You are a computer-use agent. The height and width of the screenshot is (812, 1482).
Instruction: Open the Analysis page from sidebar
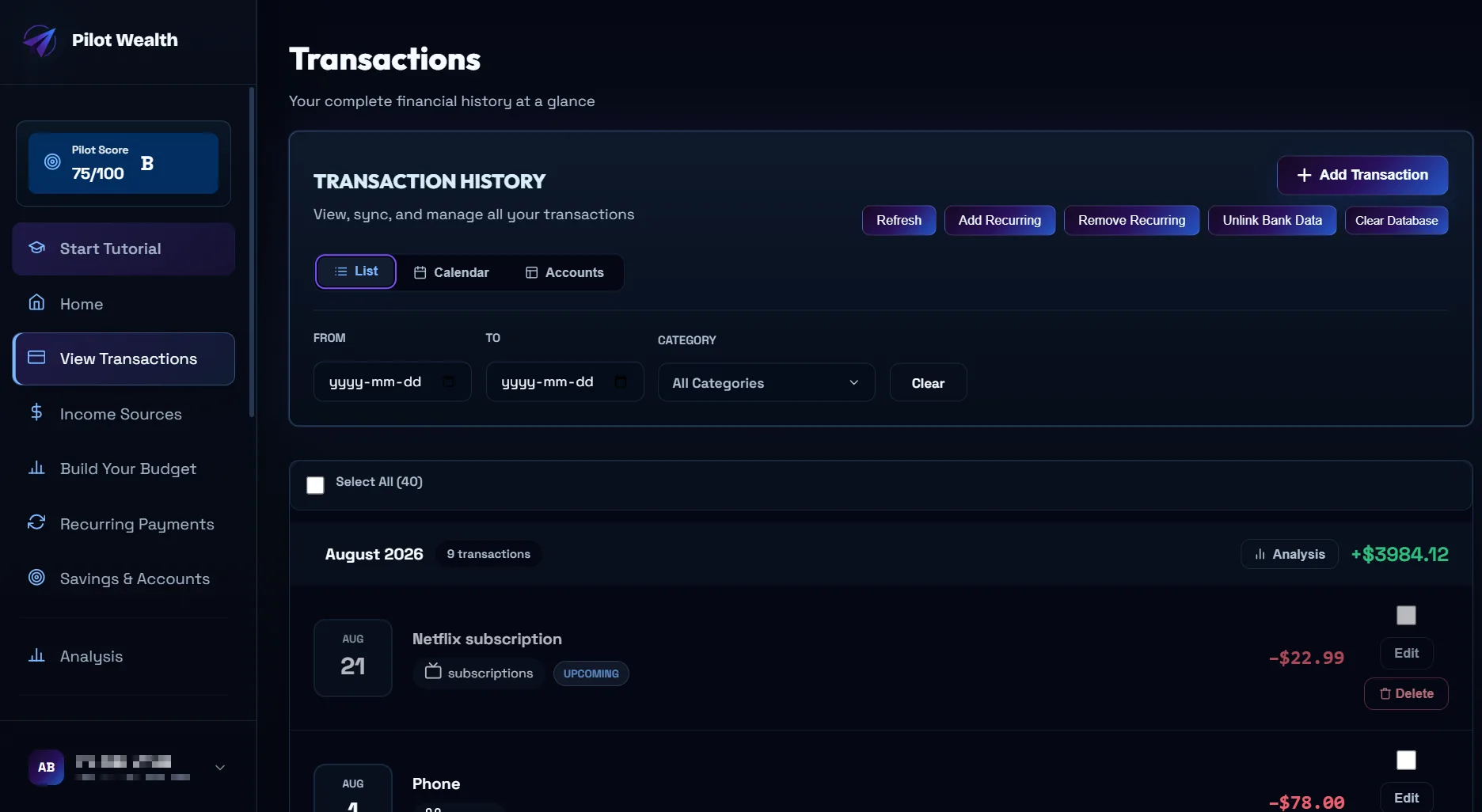[x=123, y=656]
